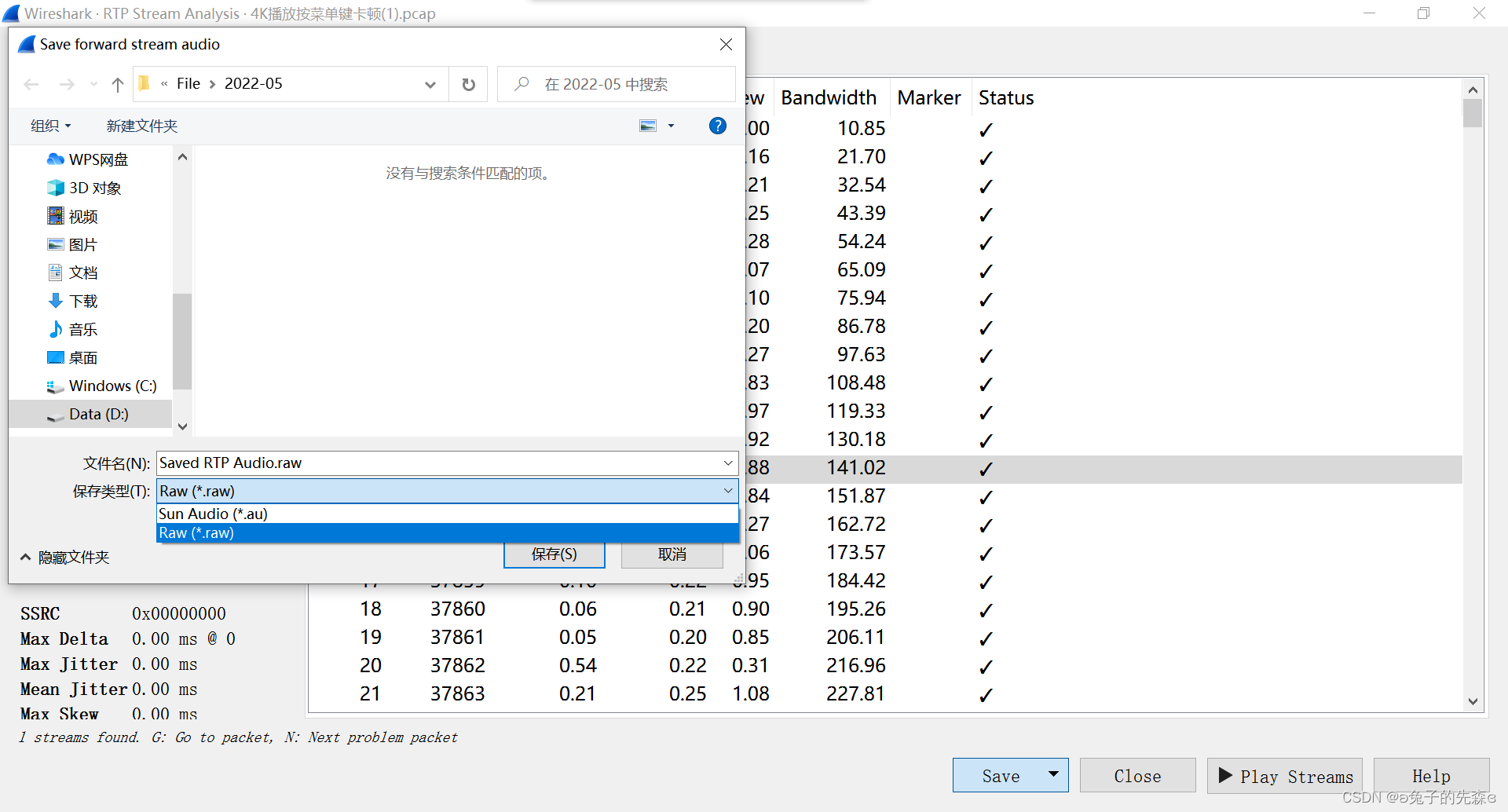The width and height of the screenshot is (1508, 812).
Task: Open the 组织 menu
Action: coord(51,126)
